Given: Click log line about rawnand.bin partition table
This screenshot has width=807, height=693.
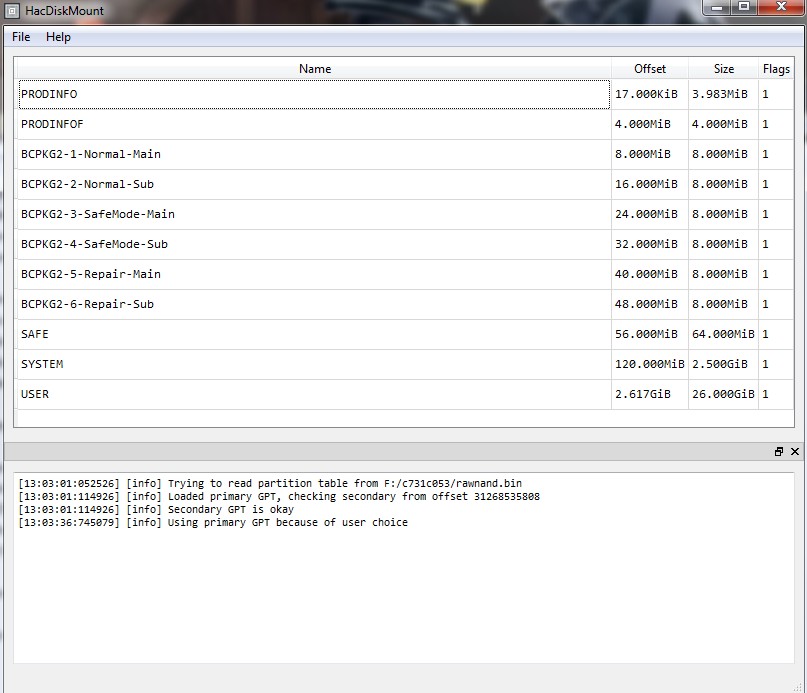Looking at the screenshot, I should coord(270,483).
